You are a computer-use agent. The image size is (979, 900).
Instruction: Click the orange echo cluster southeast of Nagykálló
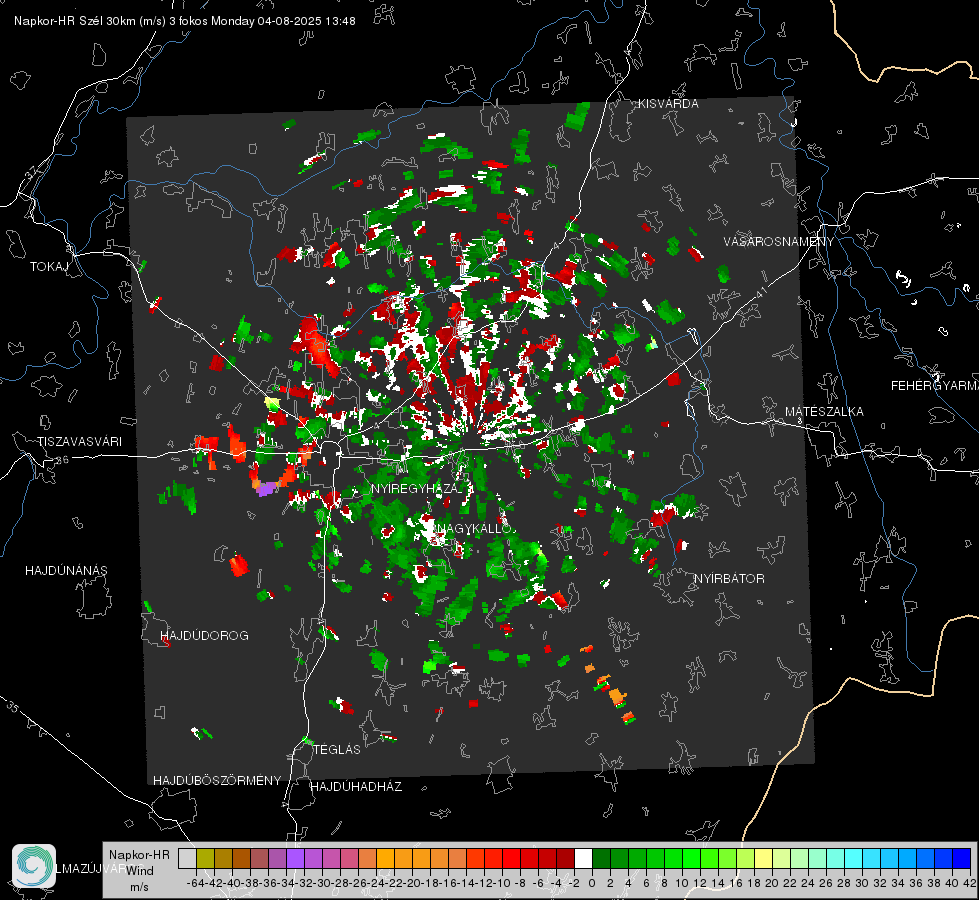[x=616, y=695]
